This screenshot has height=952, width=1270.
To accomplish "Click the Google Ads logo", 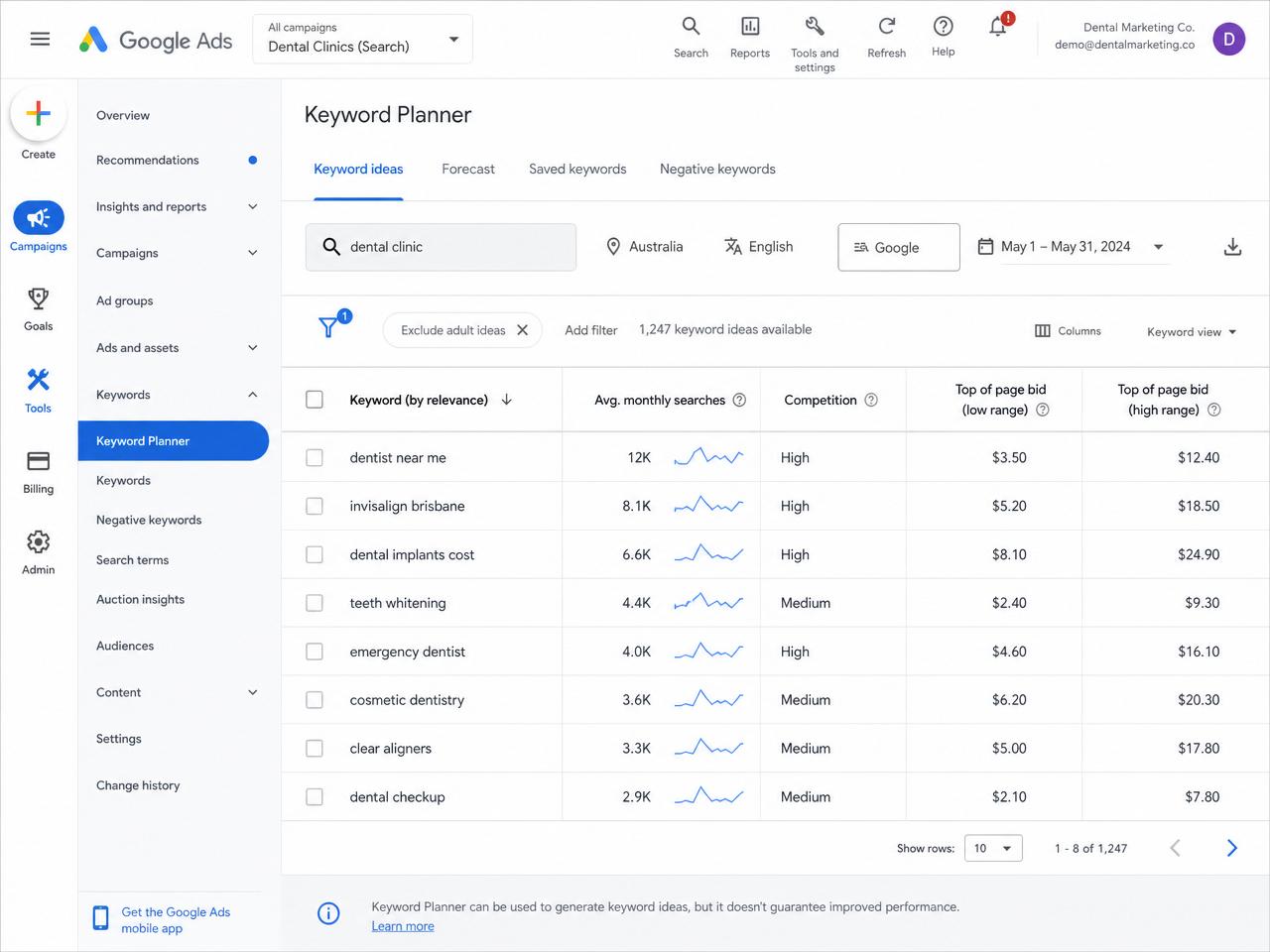I will click(x=156, y=40).
